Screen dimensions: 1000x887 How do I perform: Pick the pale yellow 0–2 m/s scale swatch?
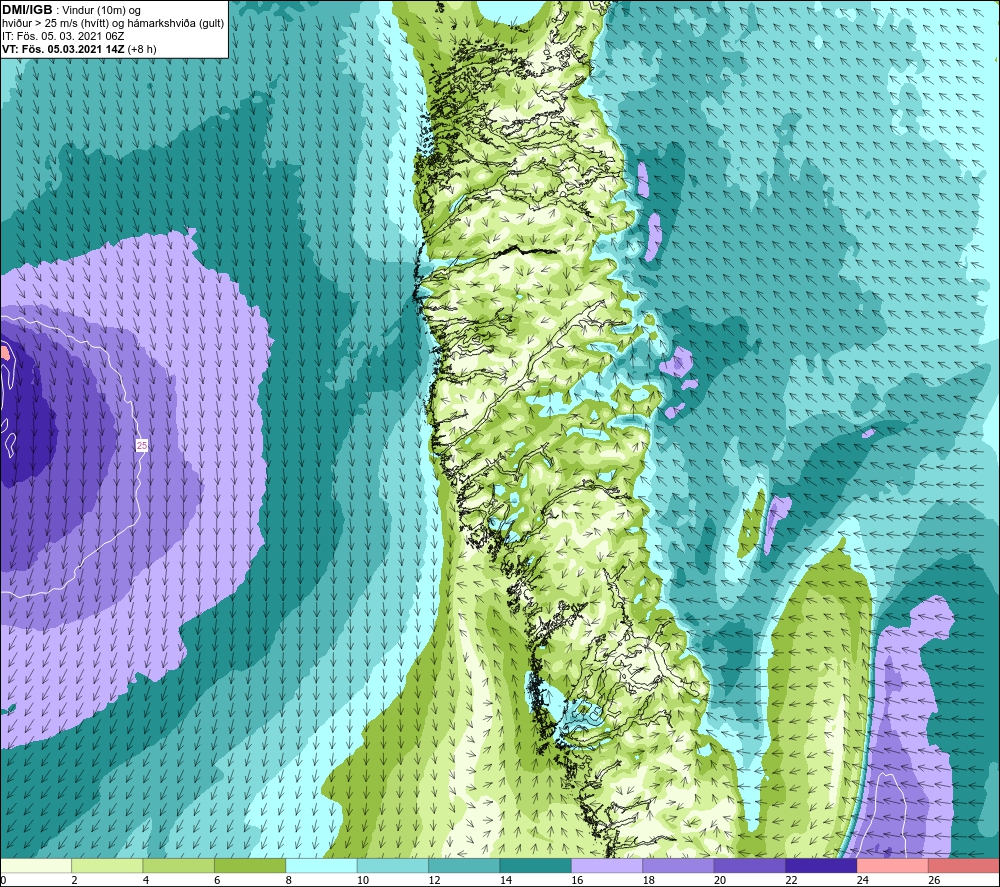pyautogui.click(x=36, y=865)
